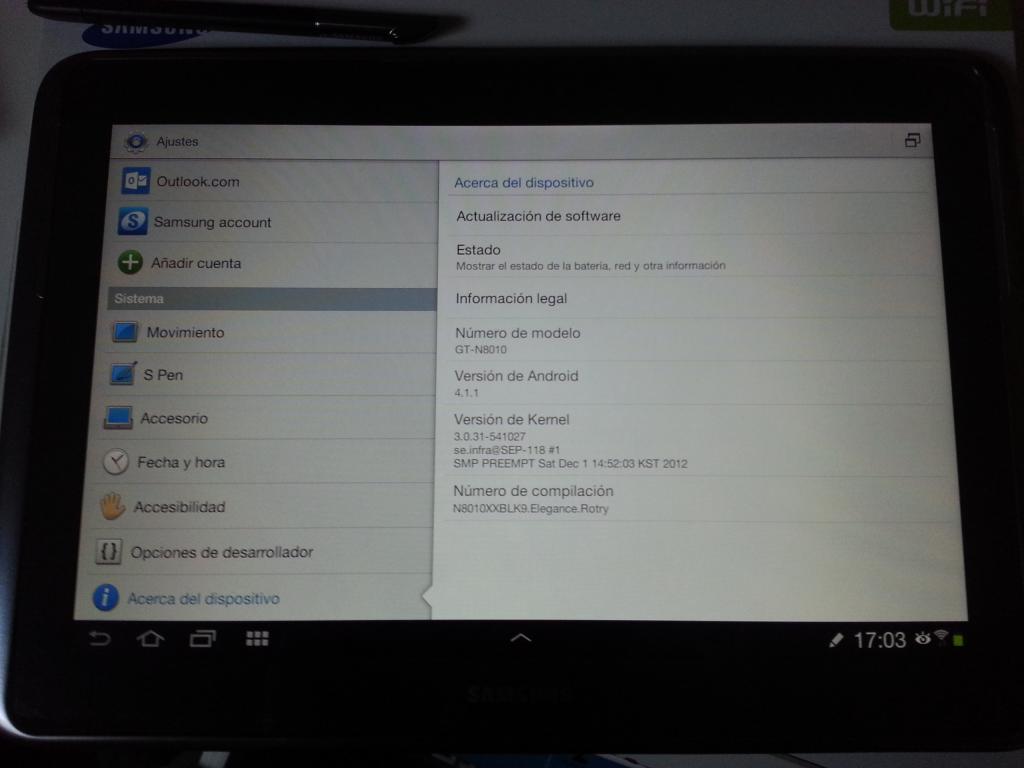Tap the Accesorio dock icon
This screenshot has height=768, width=1024.
pyautogui.click(x=118, y=417)
